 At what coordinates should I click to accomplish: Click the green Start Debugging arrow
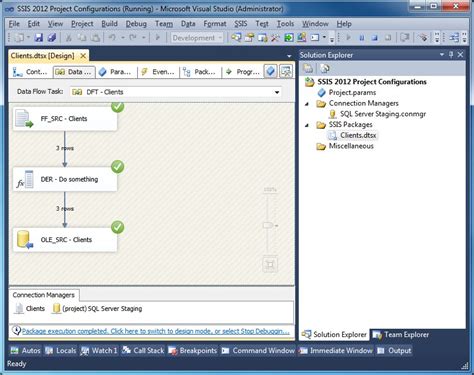[x=158, y=37]
